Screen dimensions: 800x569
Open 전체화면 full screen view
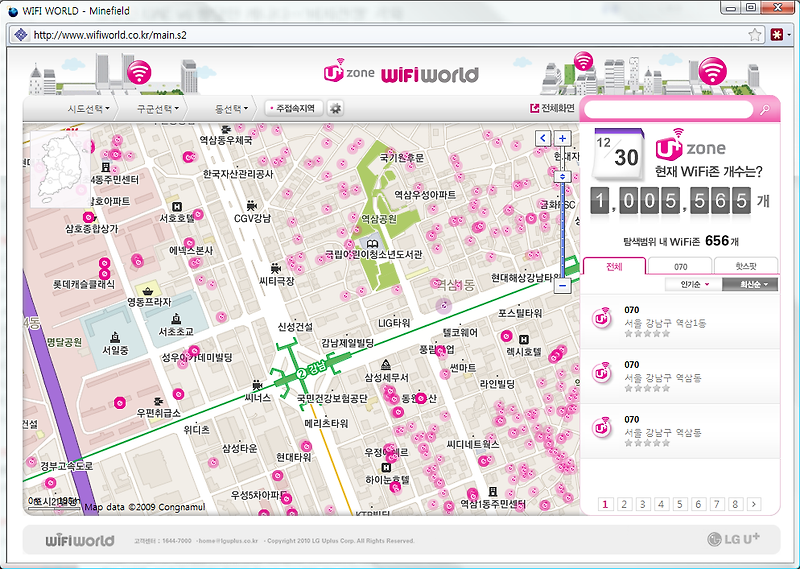click(553, 108)
